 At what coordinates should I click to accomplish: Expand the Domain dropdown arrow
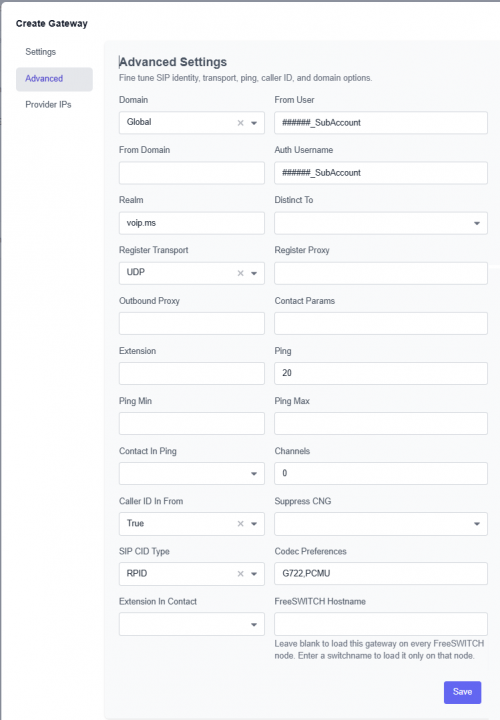click(254, 123)
